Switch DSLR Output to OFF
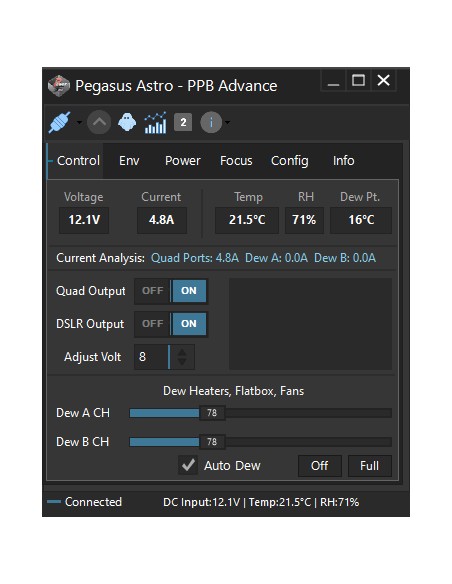The image size is (452, 584). point(153,324)
